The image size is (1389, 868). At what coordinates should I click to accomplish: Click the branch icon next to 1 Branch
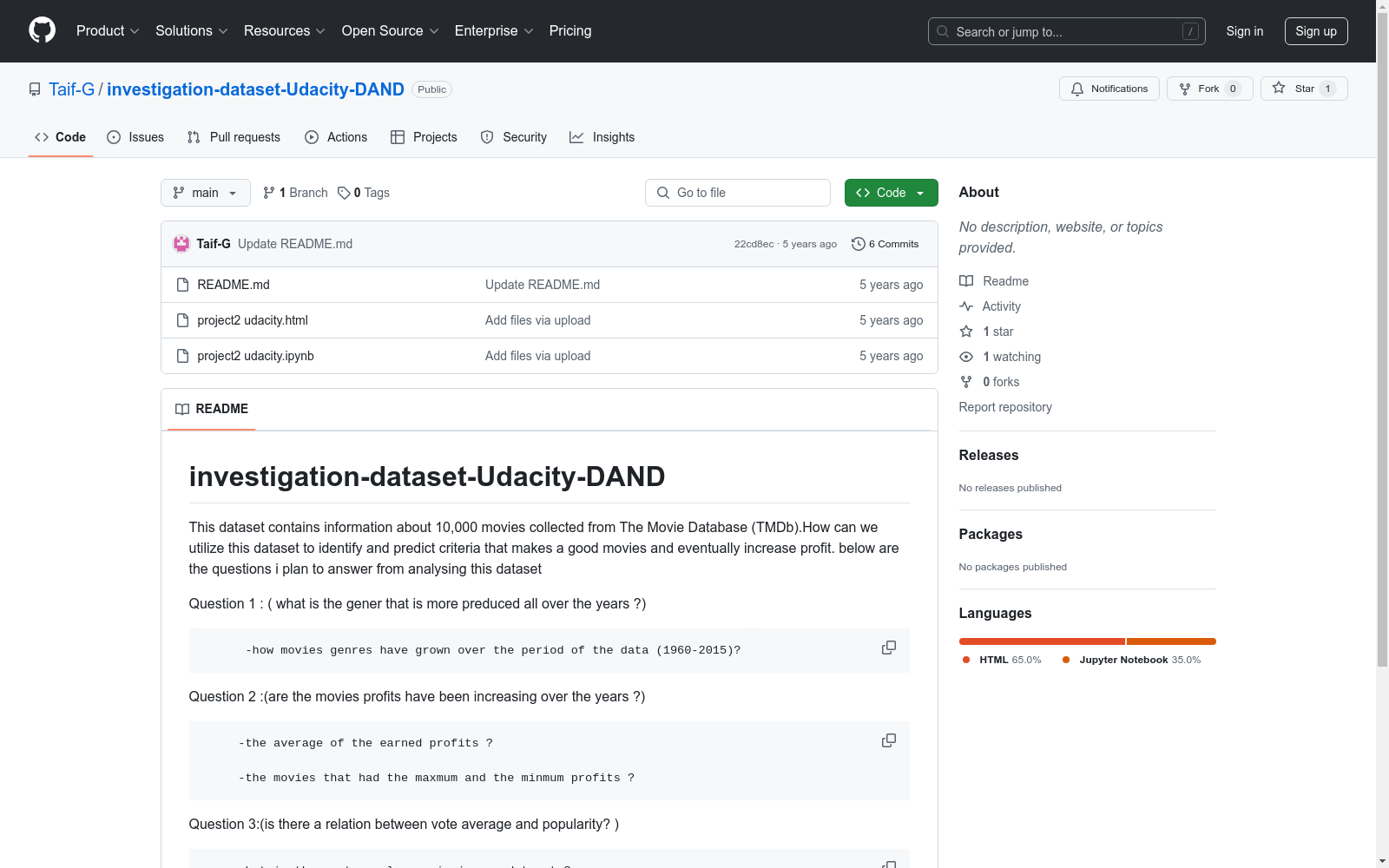coord(269,193)
